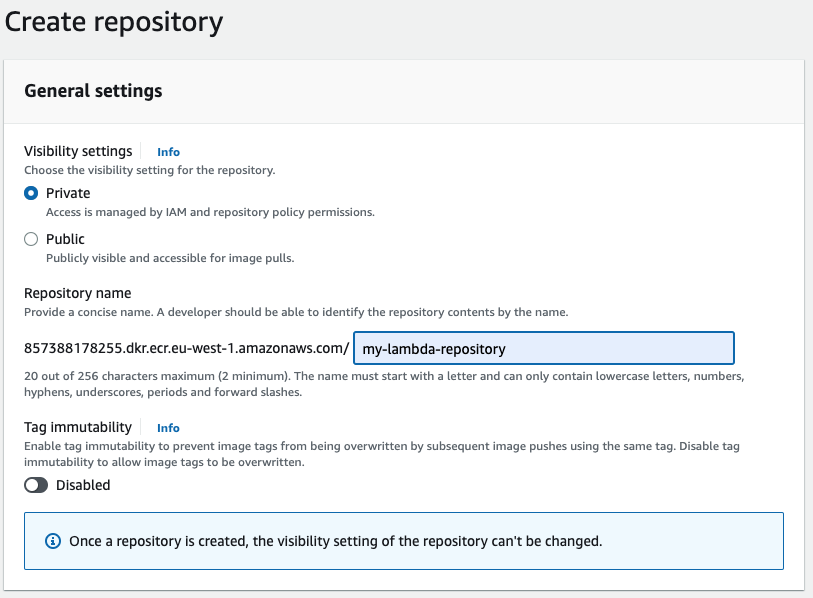813x598 pixels.
Task: Click the Tag immutability label
Action: (76, 427)
